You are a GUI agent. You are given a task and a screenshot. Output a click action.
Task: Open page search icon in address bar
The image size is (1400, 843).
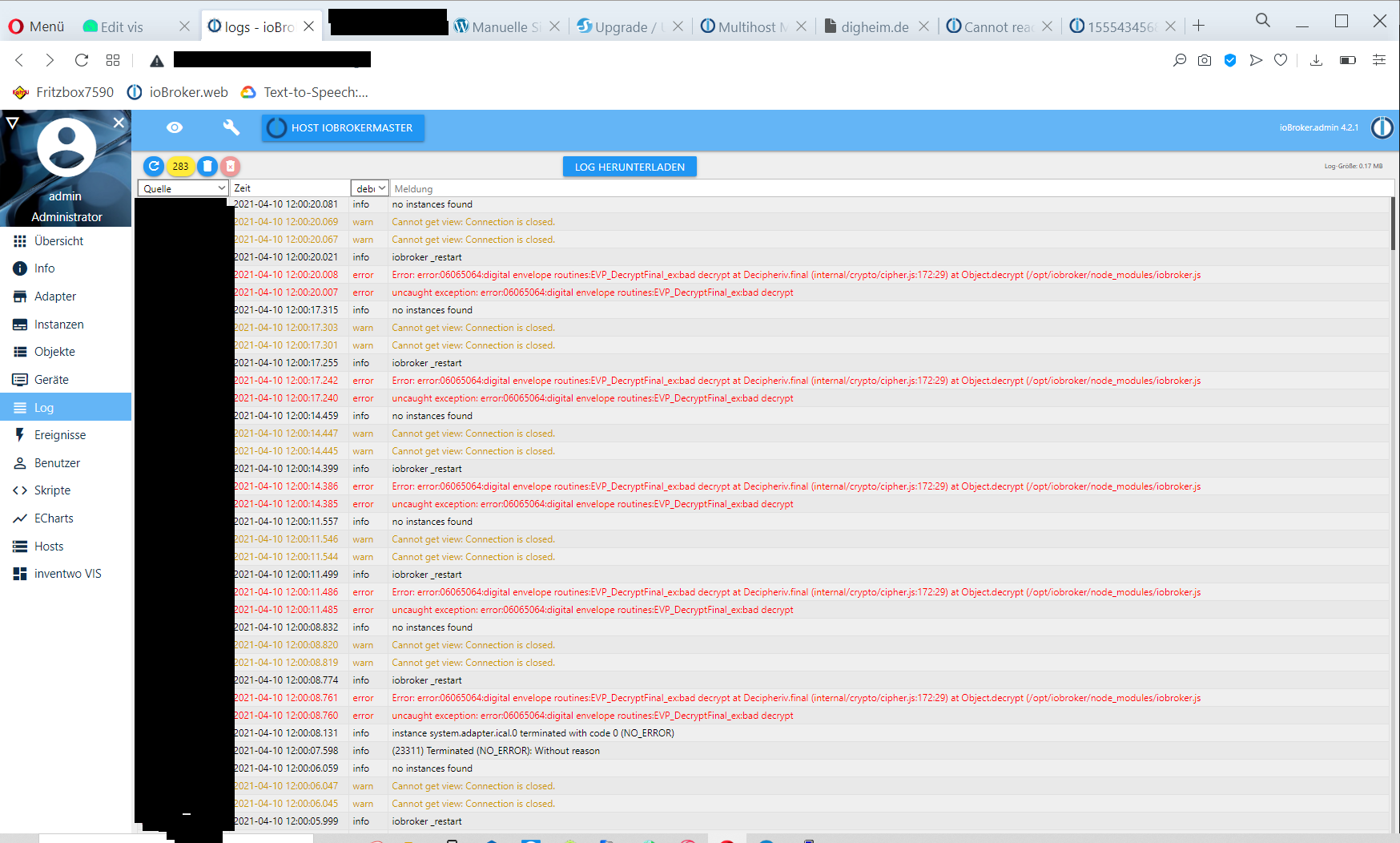point(1180,60)
